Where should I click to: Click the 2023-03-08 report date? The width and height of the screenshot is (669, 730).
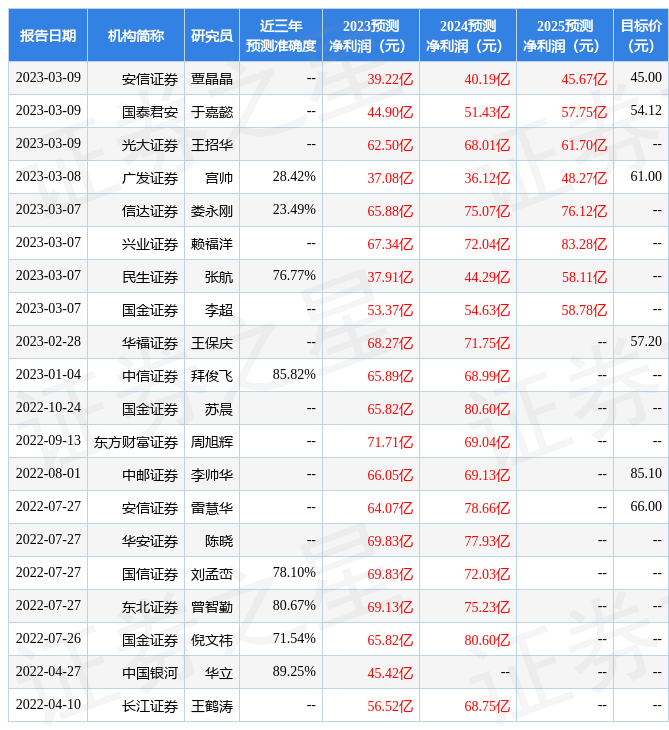(48, 176)
